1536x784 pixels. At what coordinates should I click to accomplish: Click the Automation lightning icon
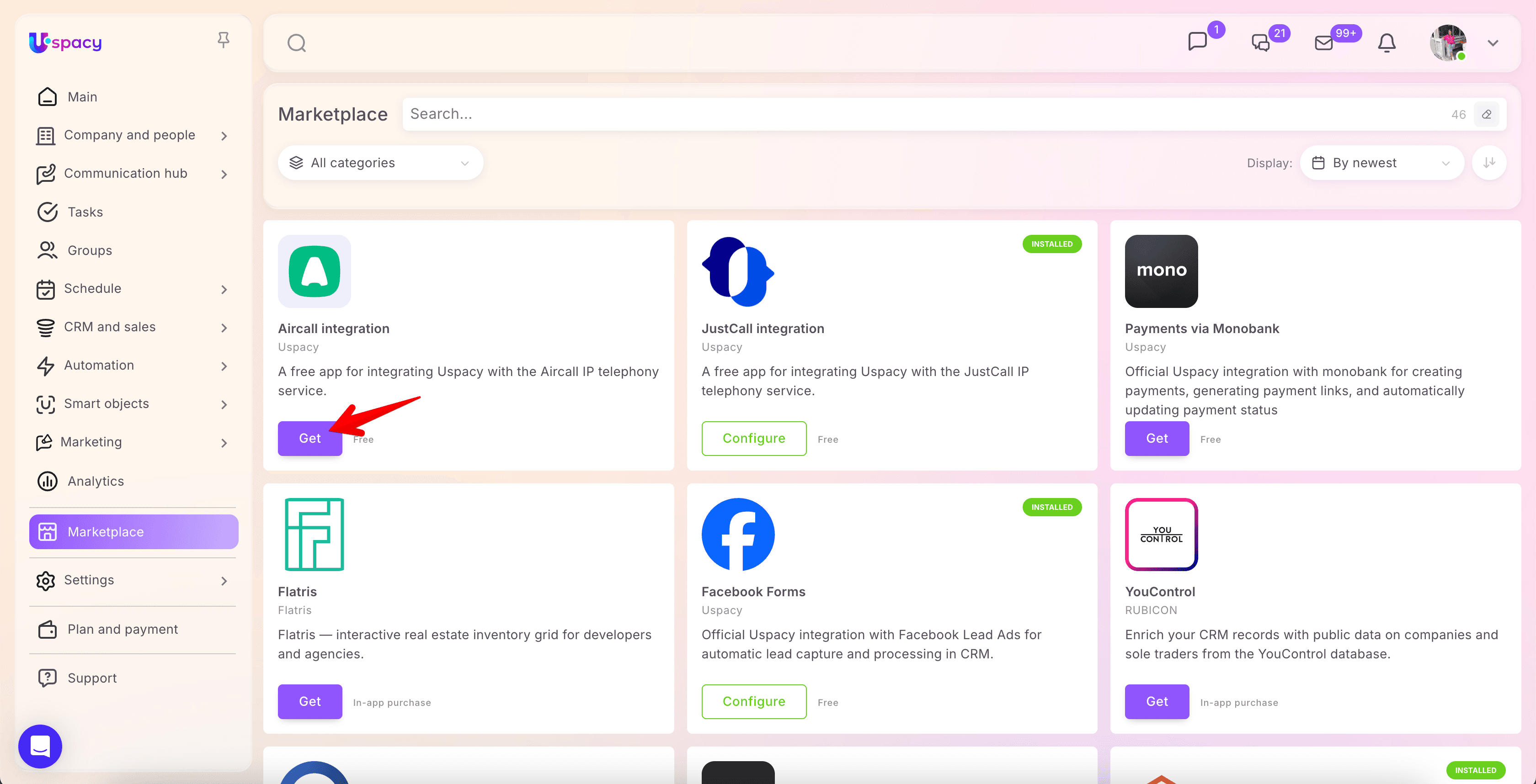[x=46, y=366]
